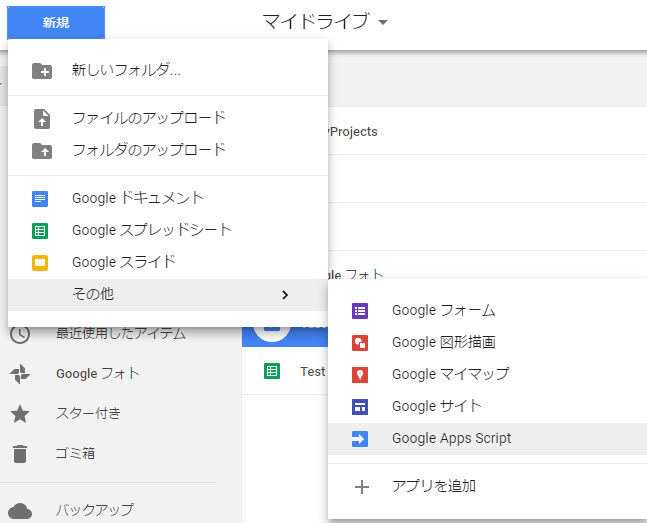
Task: Select Google フォーム in submenu
Action: point(487,310)
